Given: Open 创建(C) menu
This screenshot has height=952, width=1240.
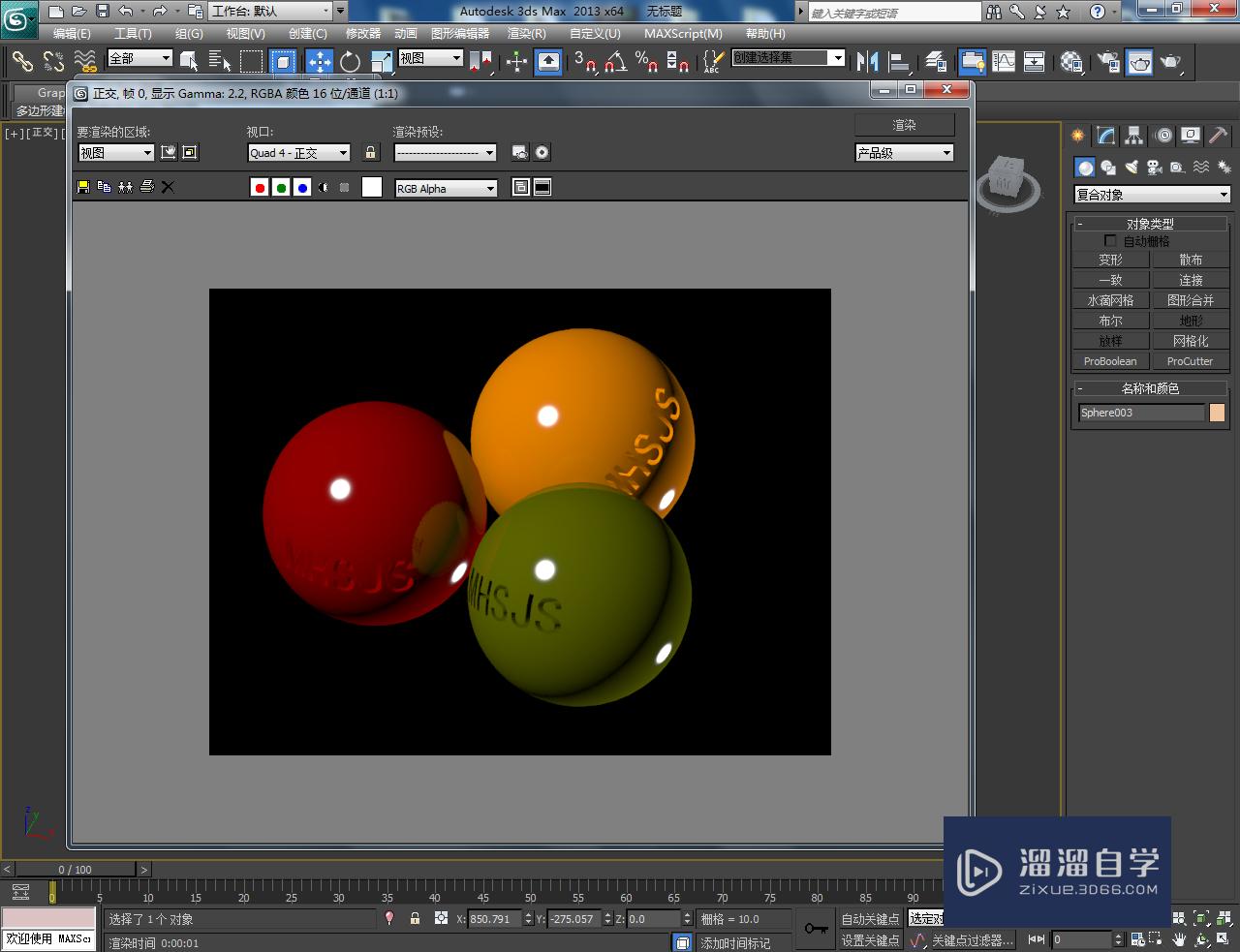Looking at the screenshot, I should [x=308, y=33].
